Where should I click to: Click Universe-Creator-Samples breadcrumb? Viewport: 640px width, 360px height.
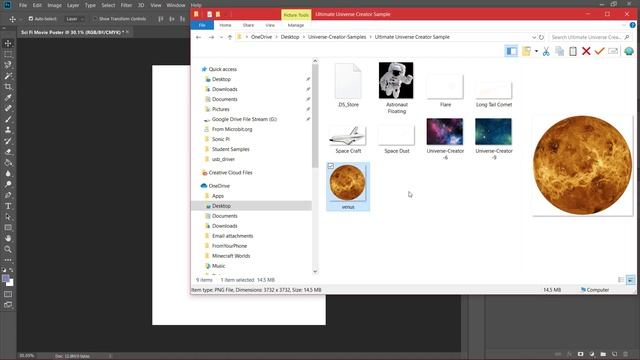tap(337, 37)
